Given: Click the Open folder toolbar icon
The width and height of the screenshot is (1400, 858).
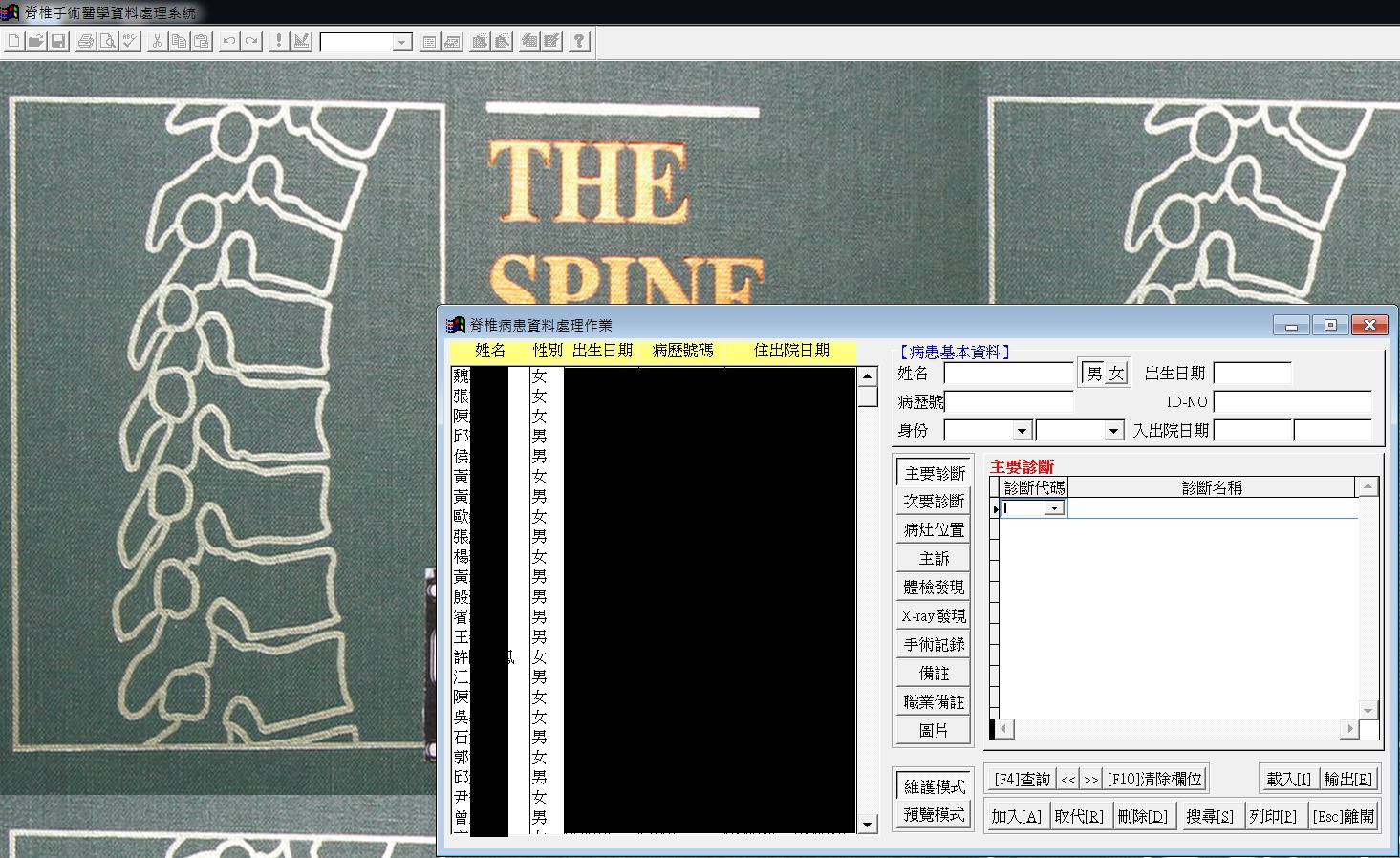Looking at the screenshot, I should (x=36, y=41).
